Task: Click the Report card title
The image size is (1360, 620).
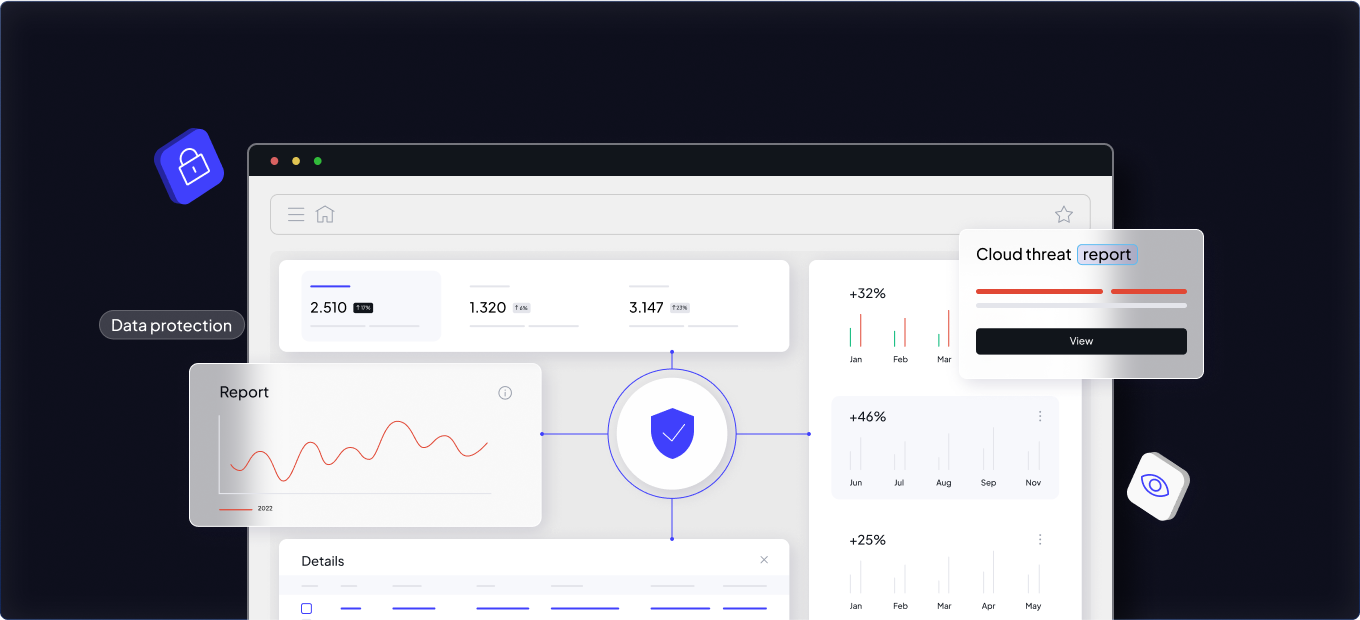Action: 244,392
